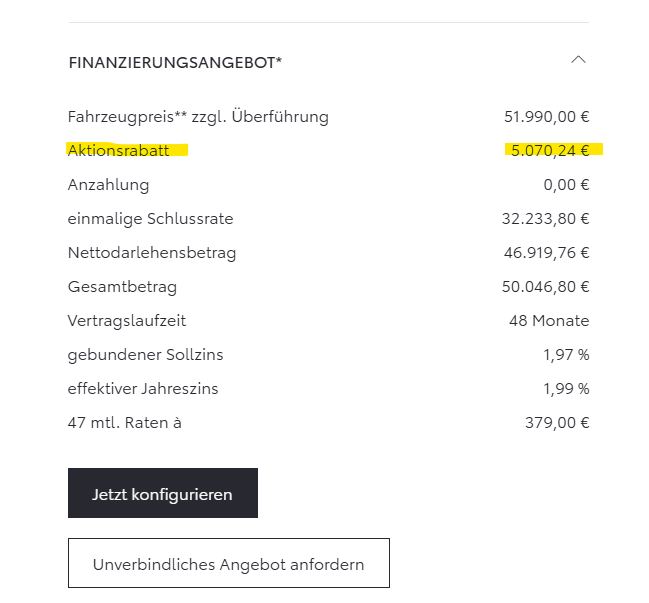The height and width of the screenshot is (603, 649).
Task: Click the 50.046,80 € total amount
Action: 545,287
